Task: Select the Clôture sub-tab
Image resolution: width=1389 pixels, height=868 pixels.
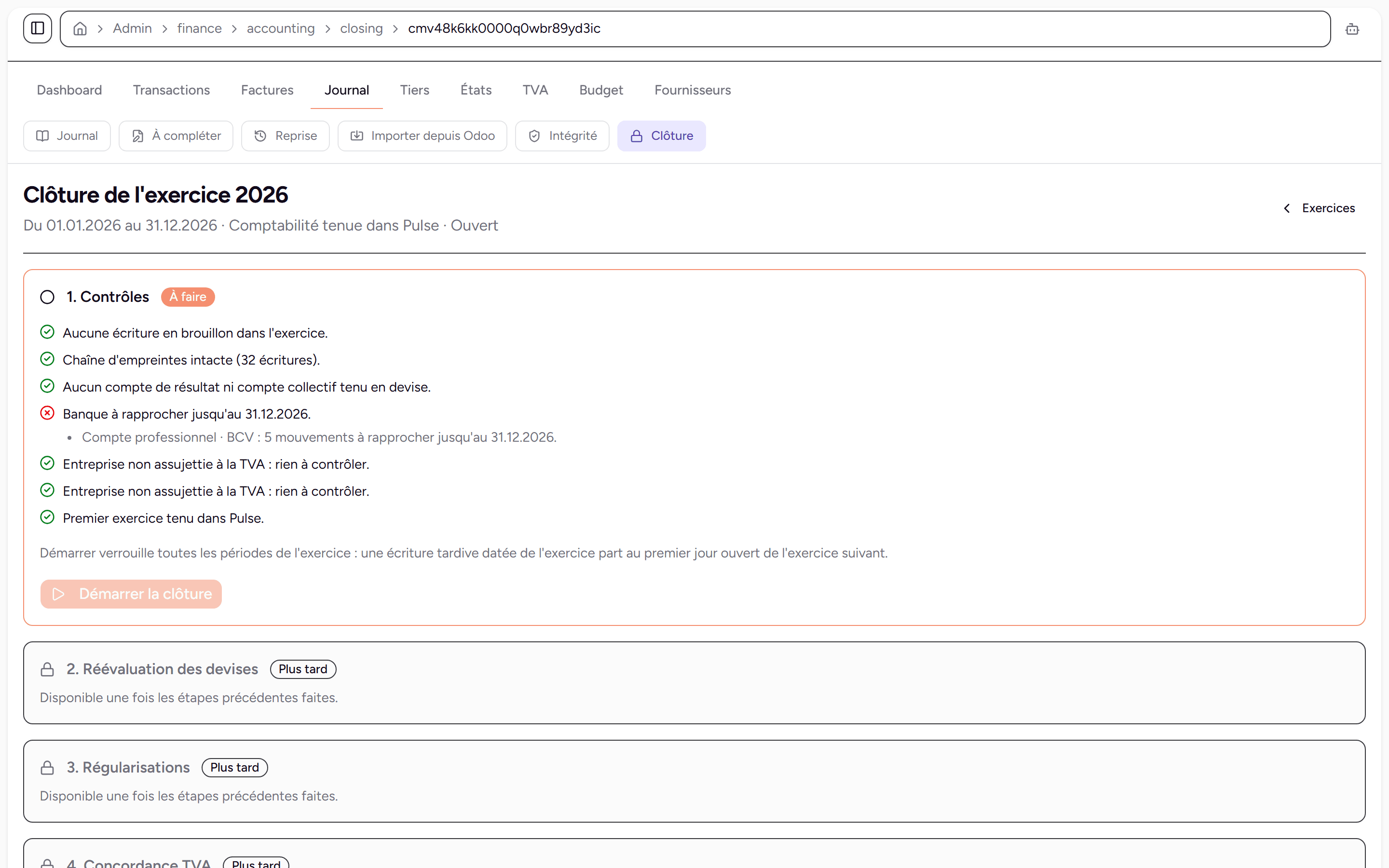Action: [x=661, y=136]
